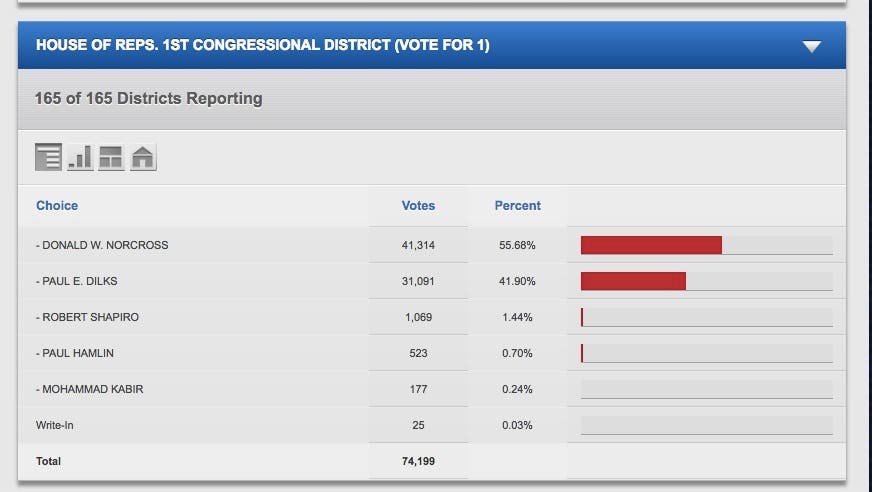Switch to the bar chart view icon

pos(80,157)
